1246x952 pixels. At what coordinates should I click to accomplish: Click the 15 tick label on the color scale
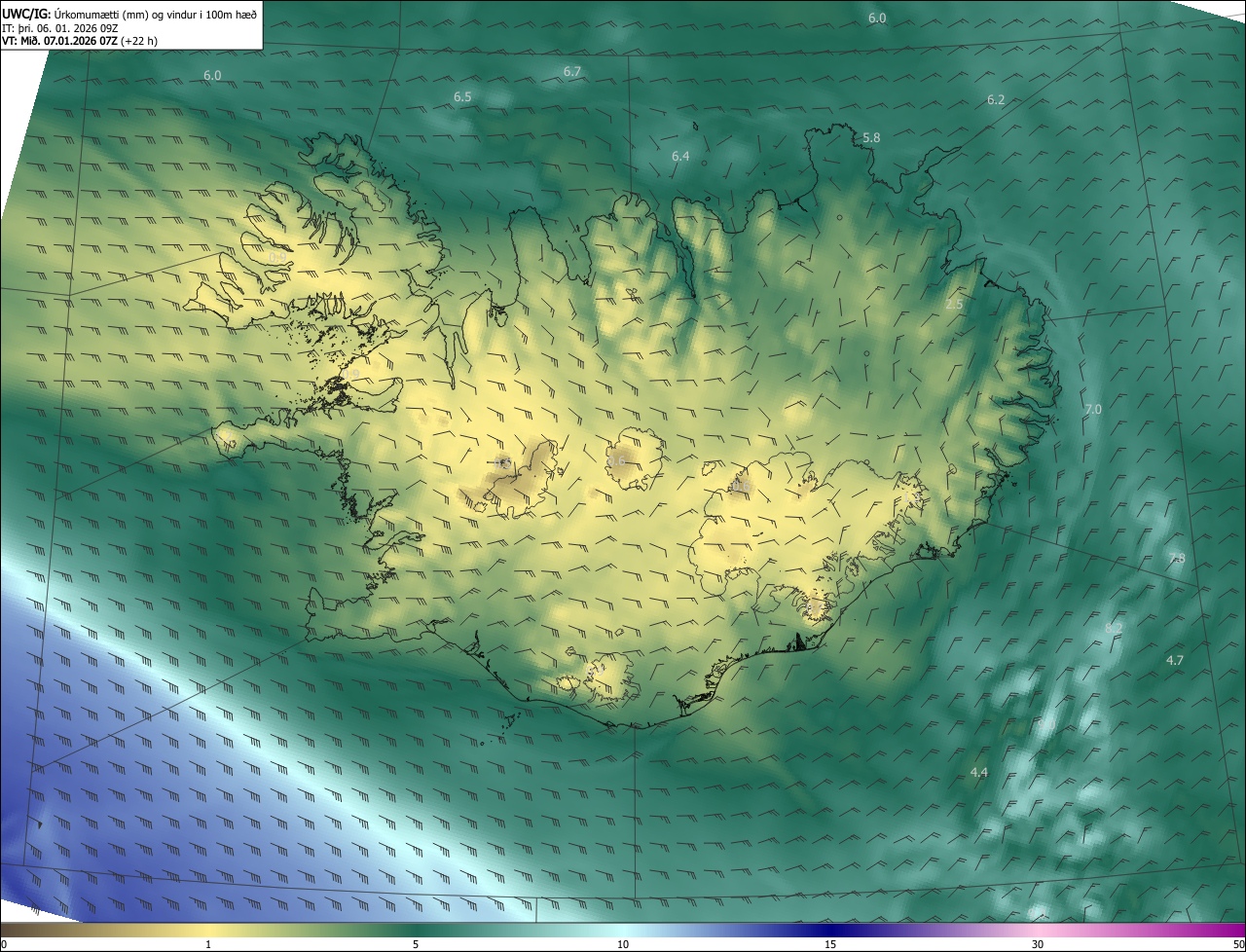(x=830, y=944)
